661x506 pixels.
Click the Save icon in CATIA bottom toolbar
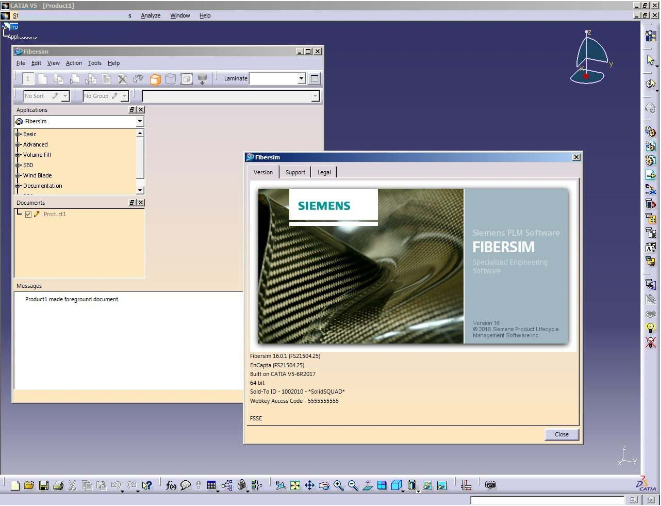pyautogui.click(x=44, y=485)
